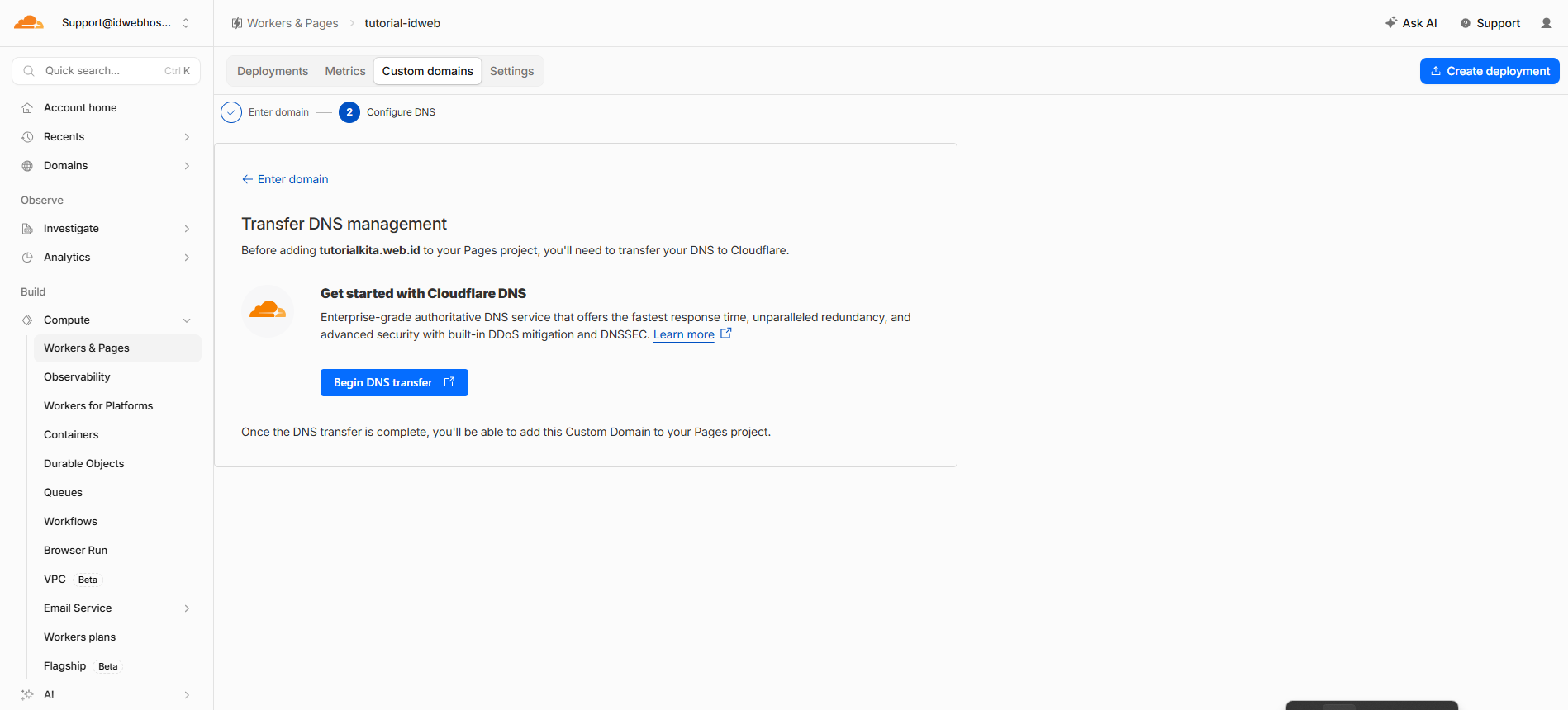Click the completed Enter domain step checkmark
The width and height of the screenshot is (1568, 710).
click(231, 112)
